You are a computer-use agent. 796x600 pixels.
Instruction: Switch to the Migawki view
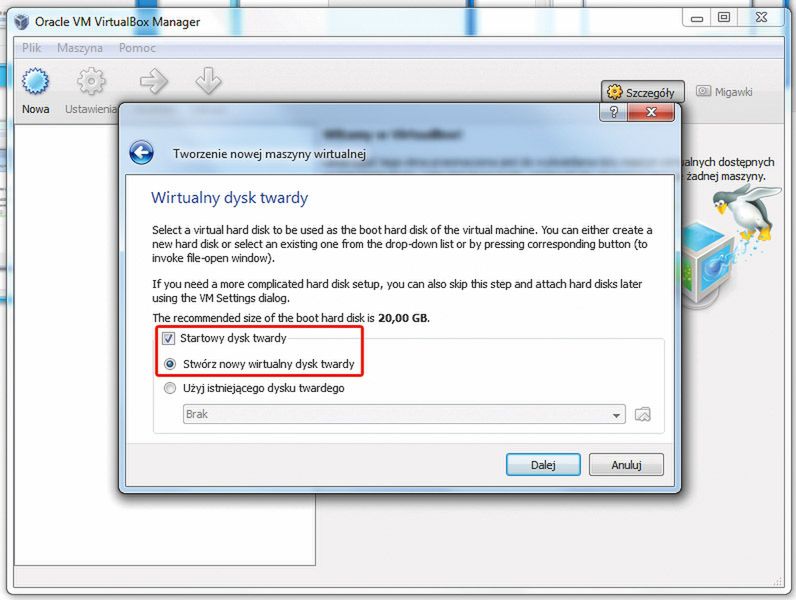pyautogui.click(x=725, y=92)
